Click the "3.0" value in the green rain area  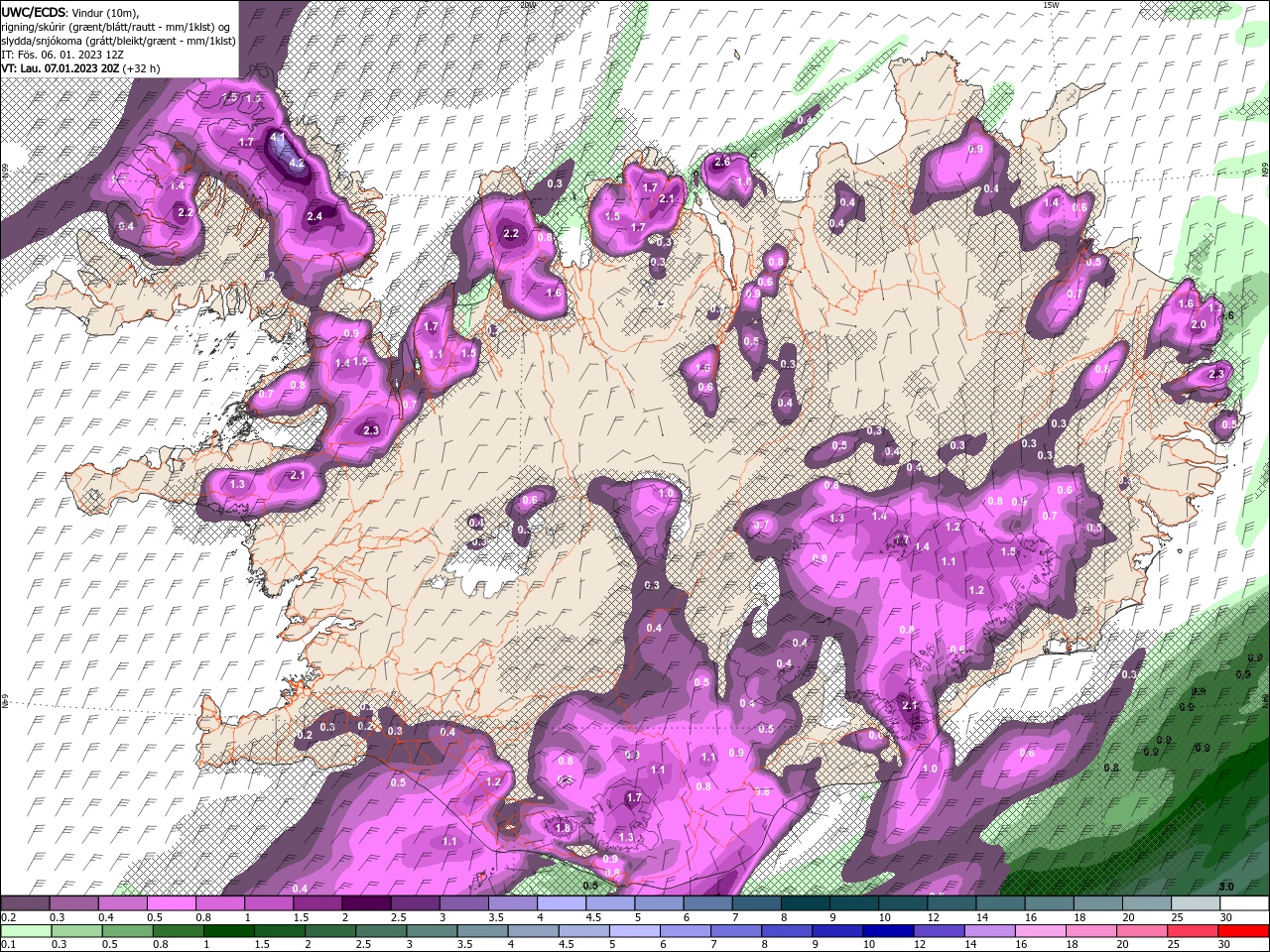tap(1226, 886)
